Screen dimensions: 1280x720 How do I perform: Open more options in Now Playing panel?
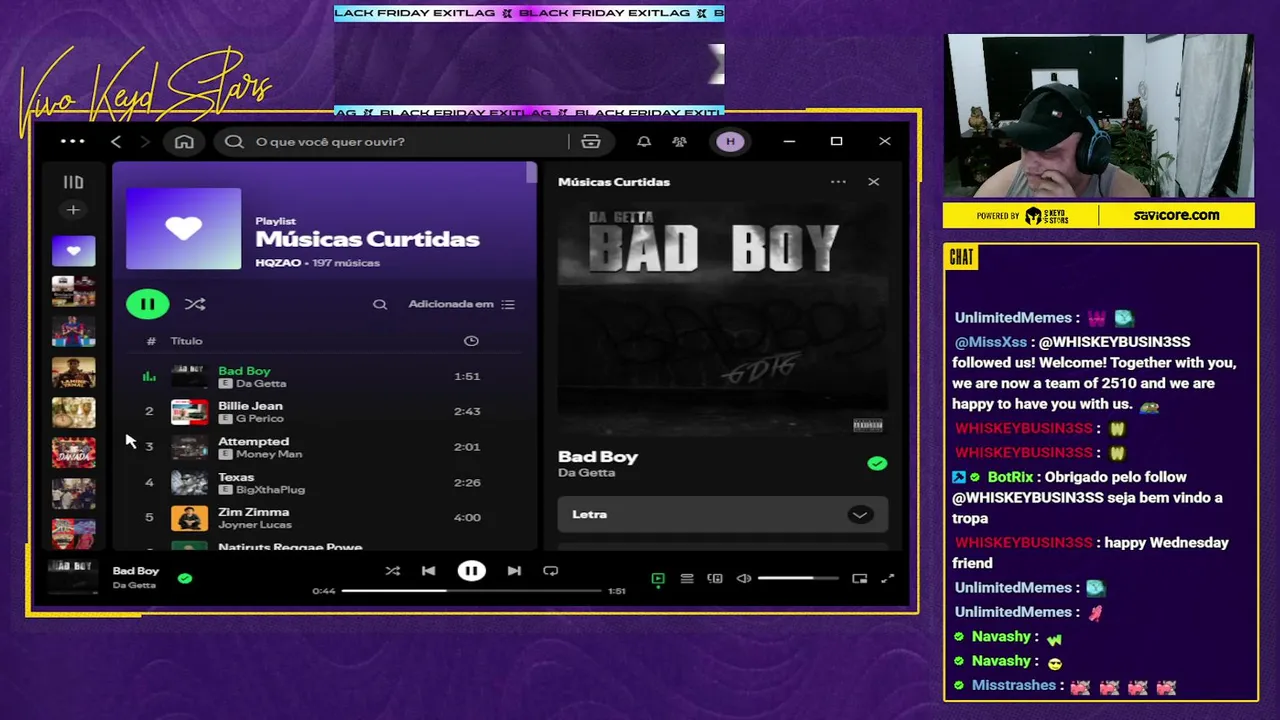[x=838, y=182]
